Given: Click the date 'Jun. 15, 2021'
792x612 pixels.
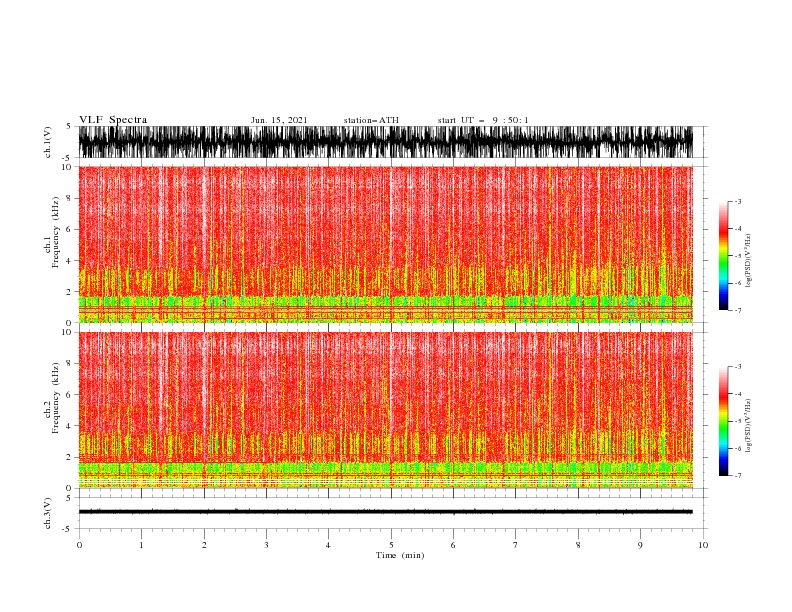Looking at the screenshot, I should 279,120.
